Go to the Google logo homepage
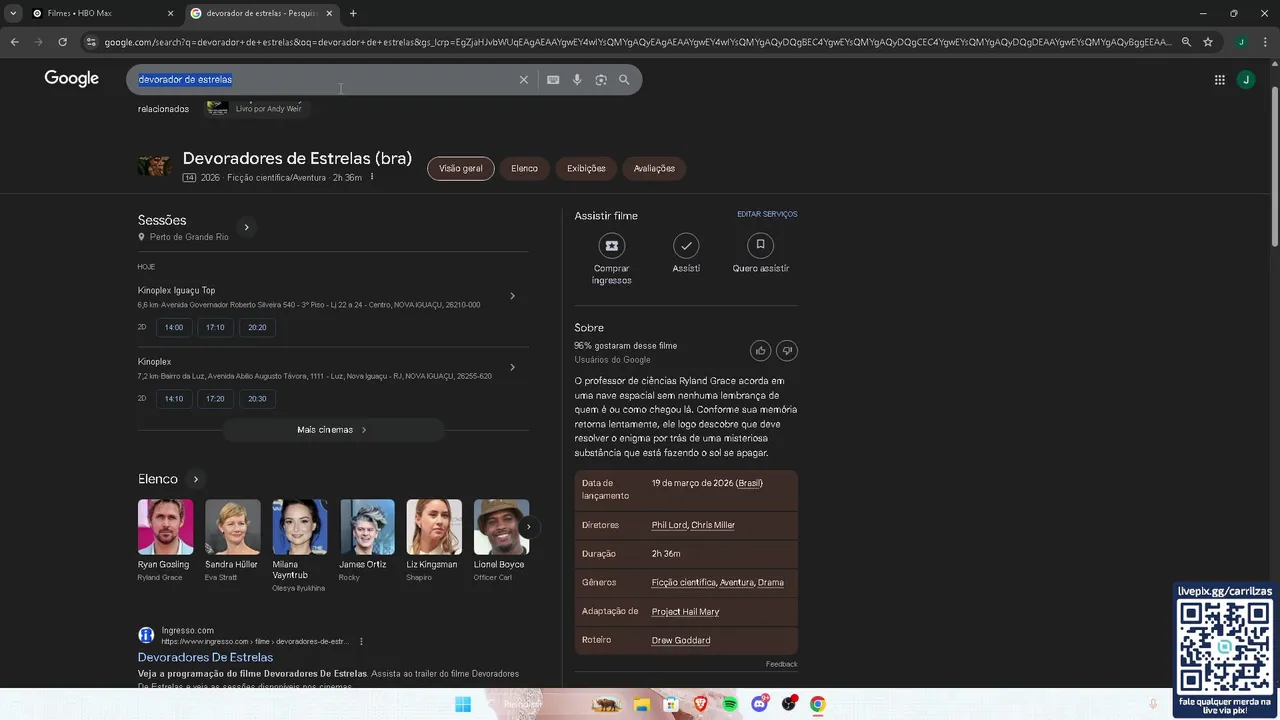 [72, 79]
